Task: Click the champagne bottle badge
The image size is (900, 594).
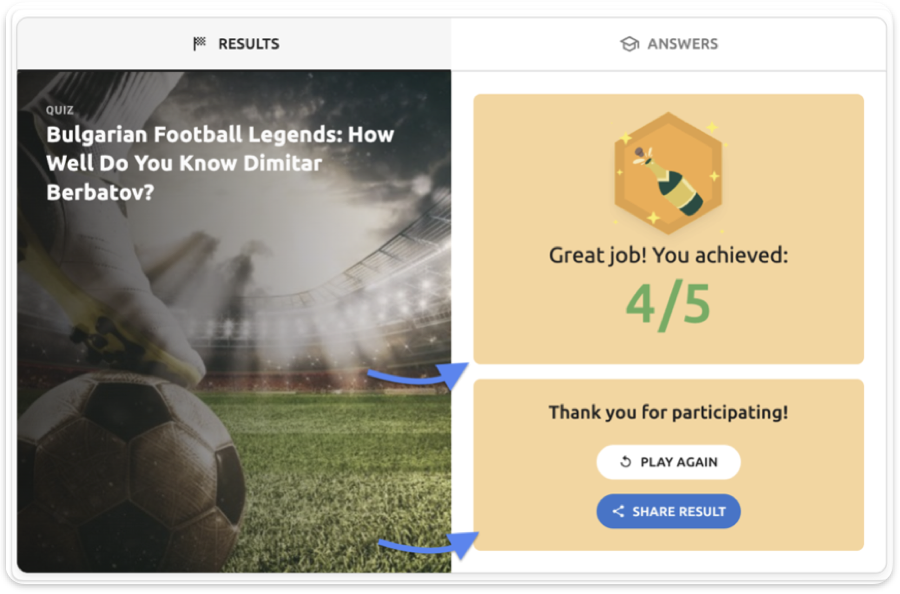Action: click(x=668, y=172)
